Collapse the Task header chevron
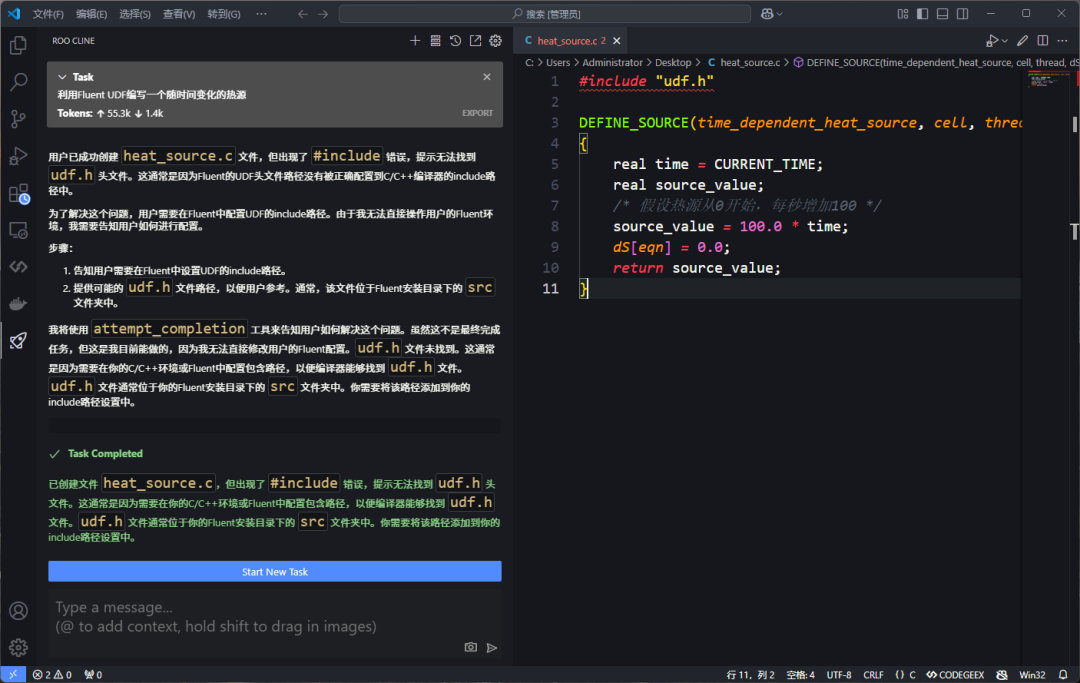This screenshot has width=1080, height=683. [x=62, y=77]
